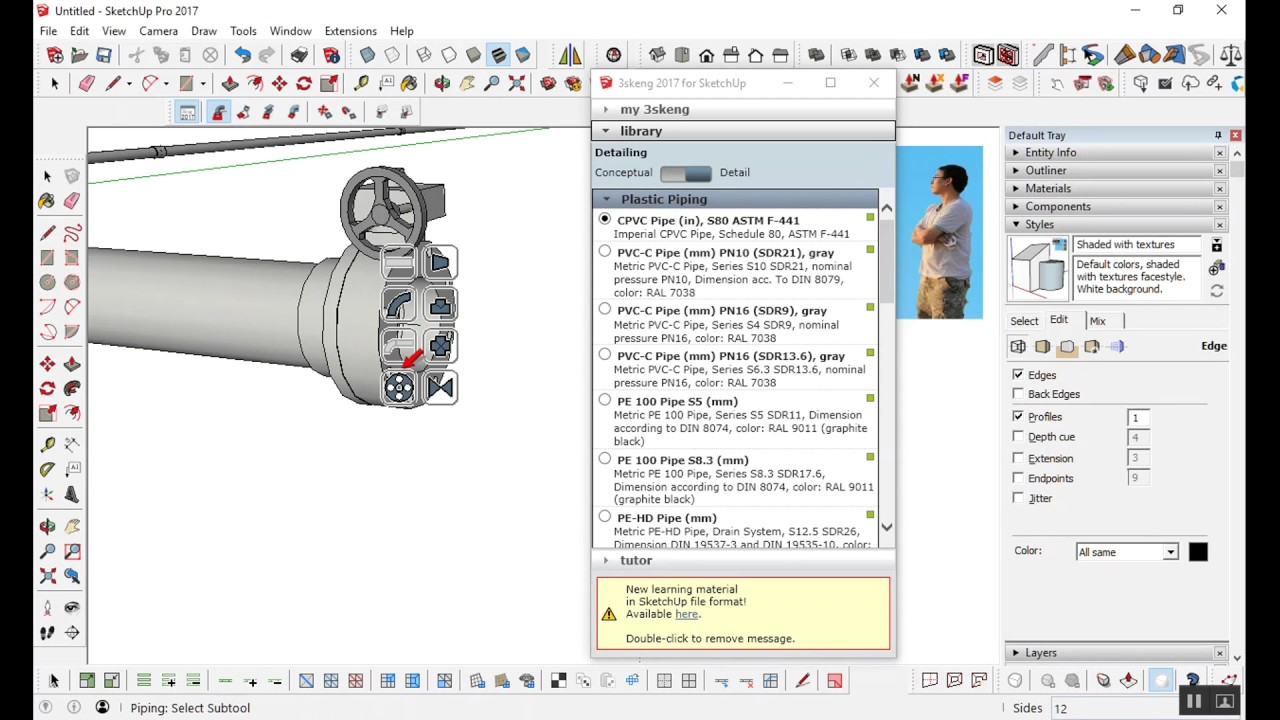Screen dimensions: 1280x720
Task: Select the Rotate tool in top toolbar
Action: (304, 84)
